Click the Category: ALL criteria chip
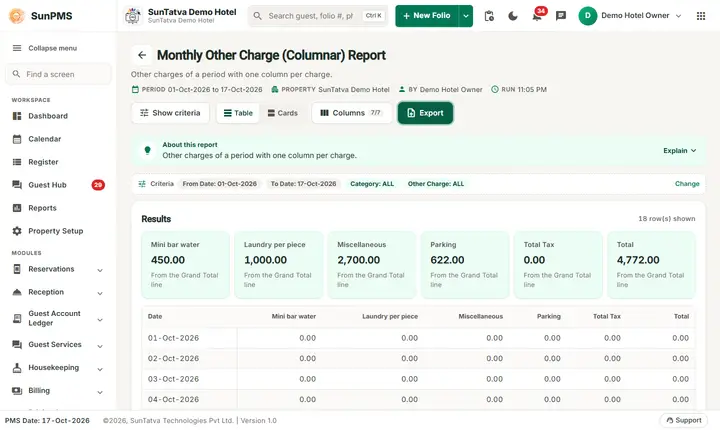Screen dimensions: 720x430 pos(372,184)
